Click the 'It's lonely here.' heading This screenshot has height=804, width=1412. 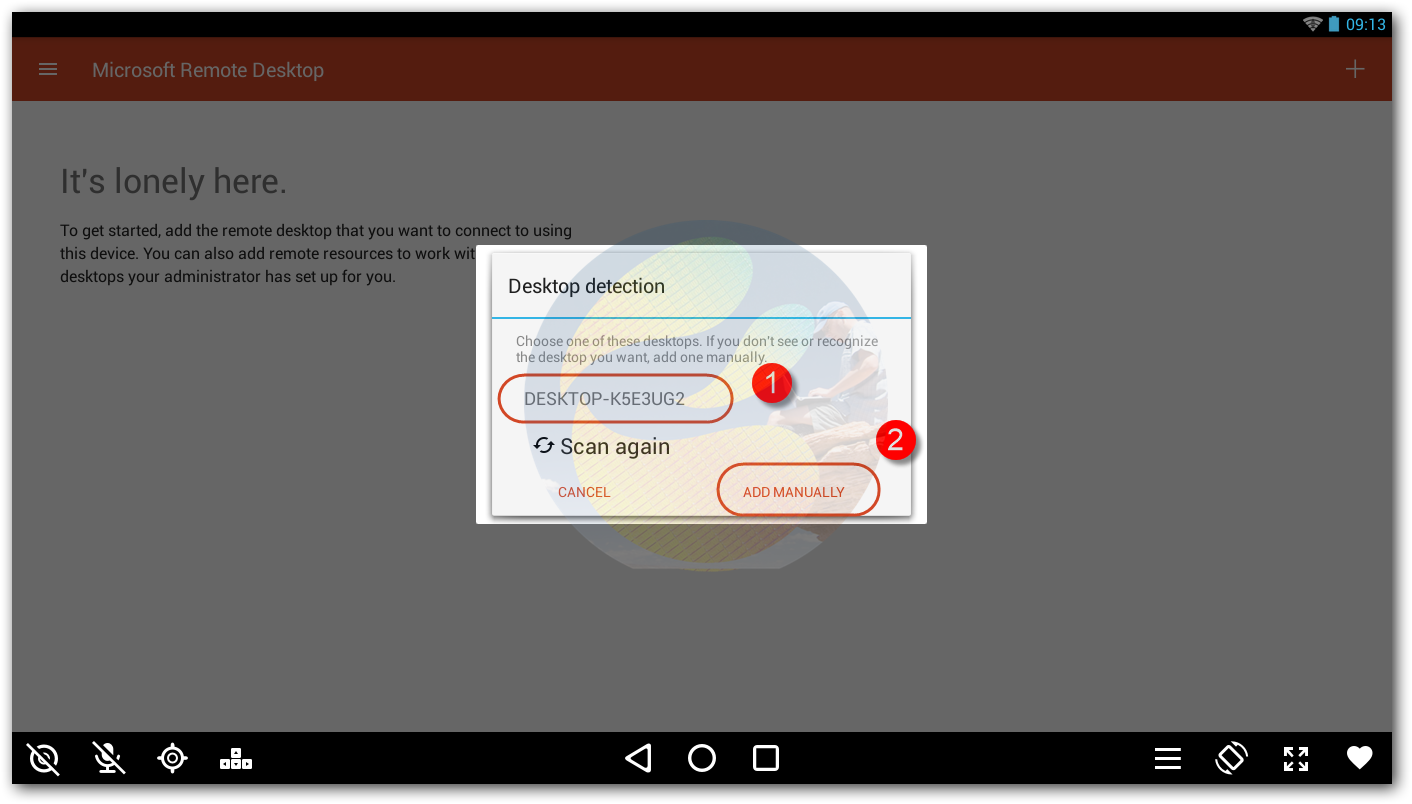coord(174,181)
